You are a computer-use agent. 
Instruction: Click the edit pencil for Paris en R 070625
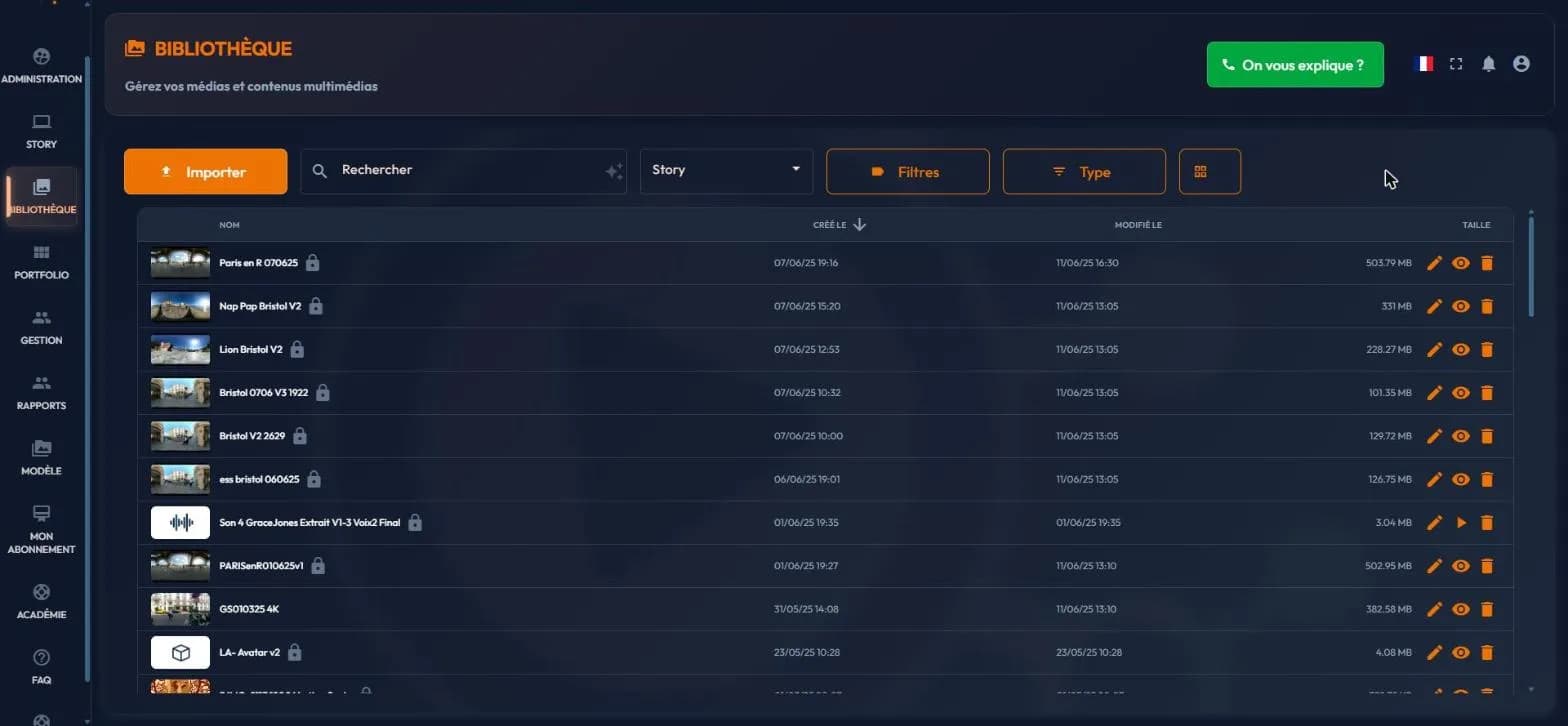(x=1434, y=263)
